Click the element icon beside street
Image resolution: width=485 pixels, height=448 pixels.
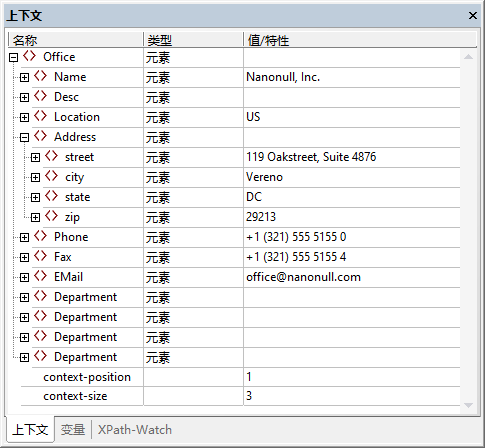tap(51, 156)
